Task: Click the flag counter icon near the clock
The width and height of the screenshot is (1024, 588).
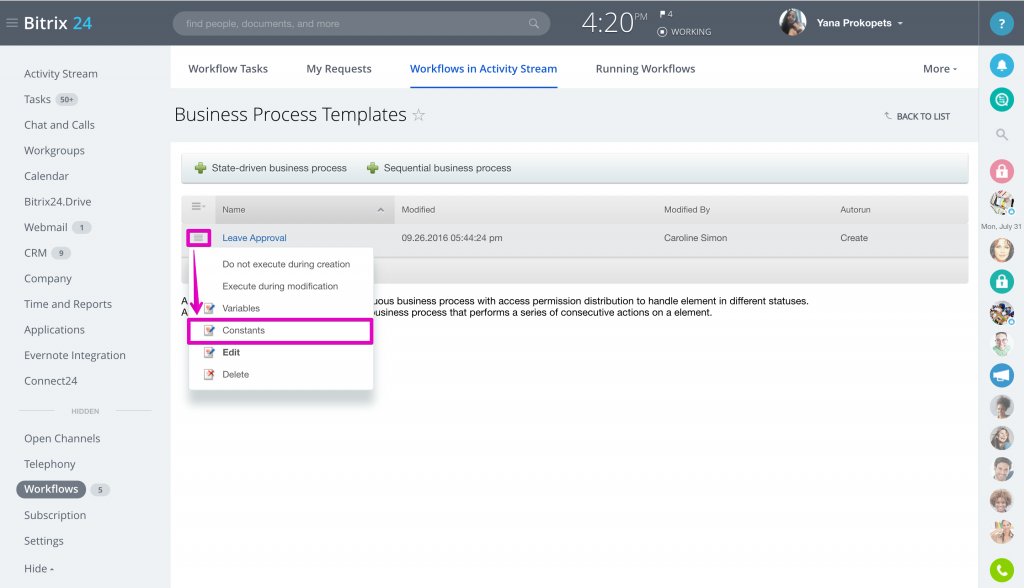Action: pyautogui.click(x=665, y=14)
